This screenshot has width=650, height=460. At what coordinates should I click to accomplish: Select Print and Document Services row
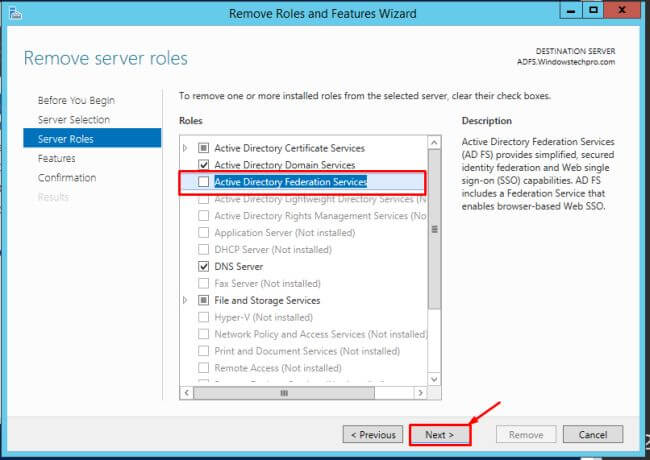coord(307,351)
